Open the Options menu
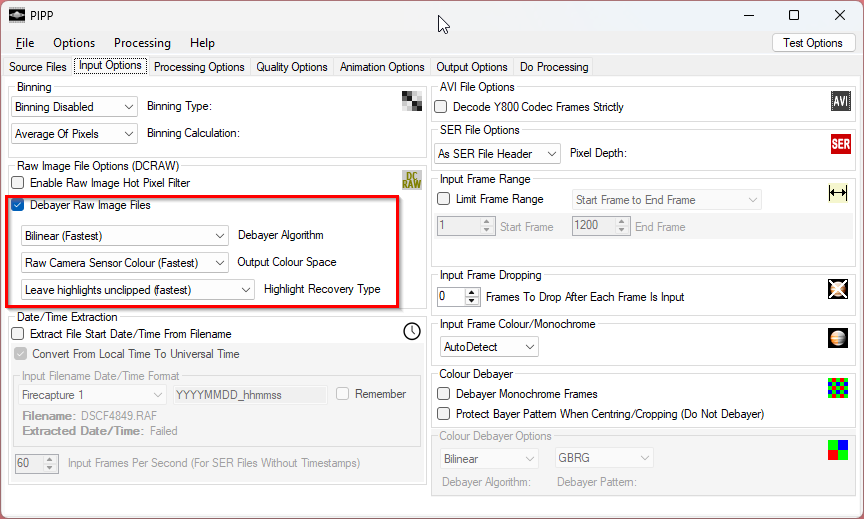This screenshot has height=519, width=864. 74,43
